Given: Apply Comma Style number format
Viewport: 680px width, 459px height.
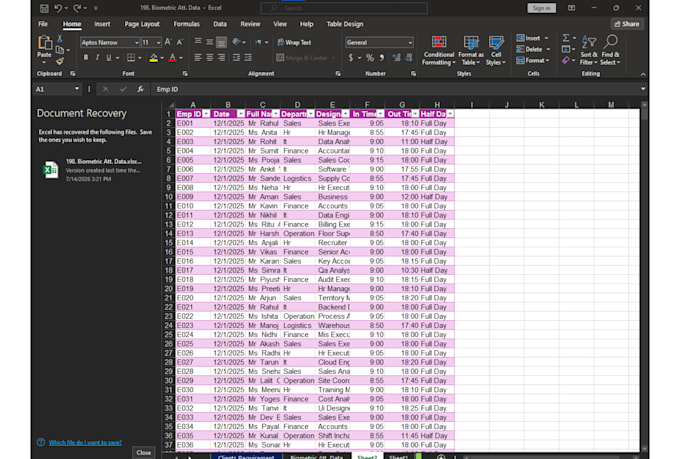Looking at the screenshot, I should (382, 57).
